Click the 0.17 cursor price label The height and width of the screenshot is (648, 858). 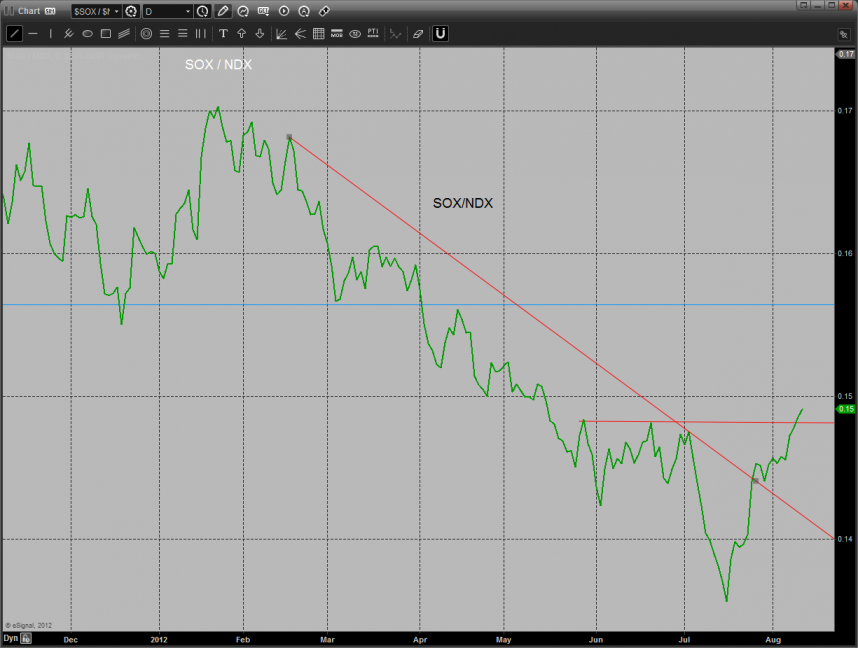(846, 54)
